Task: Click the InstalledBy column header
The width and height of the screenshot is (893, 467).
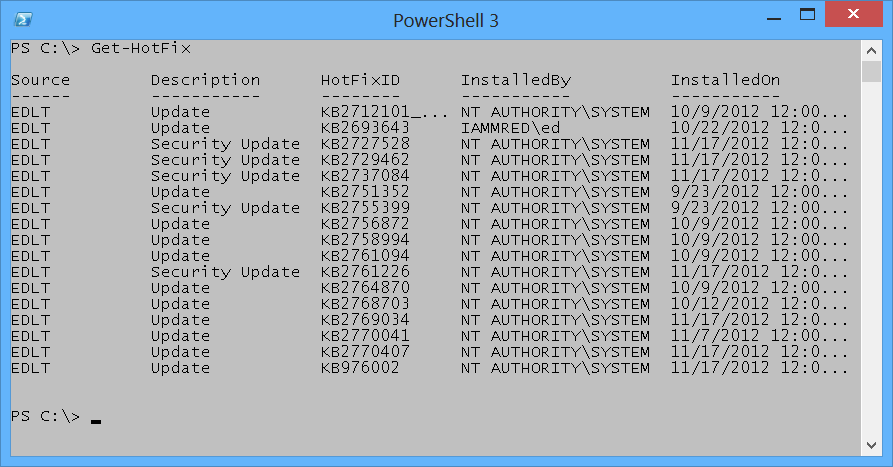Action: click(x=515, y=80)
